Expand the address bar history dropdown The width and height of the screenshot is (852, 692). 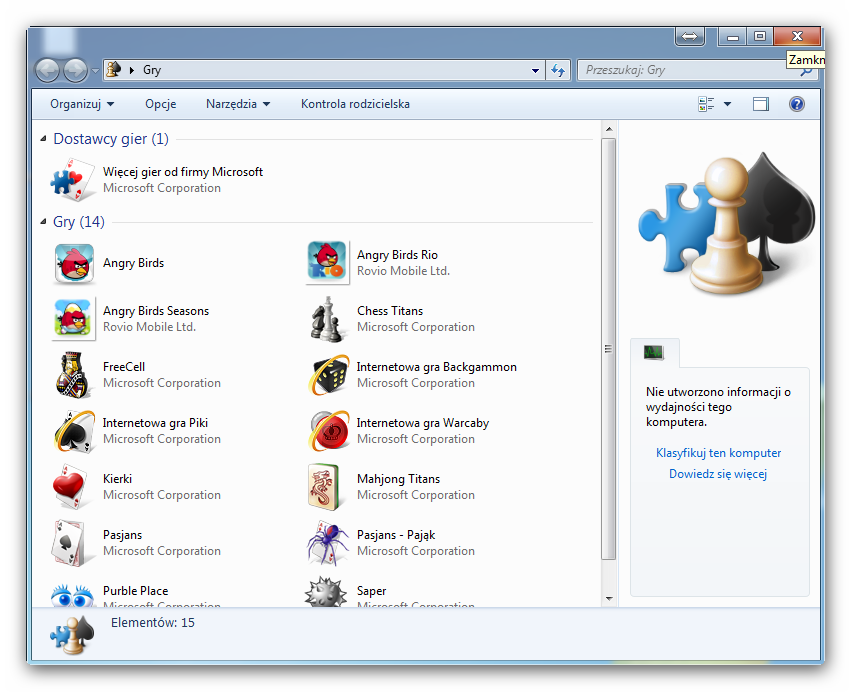click(535, 71)
